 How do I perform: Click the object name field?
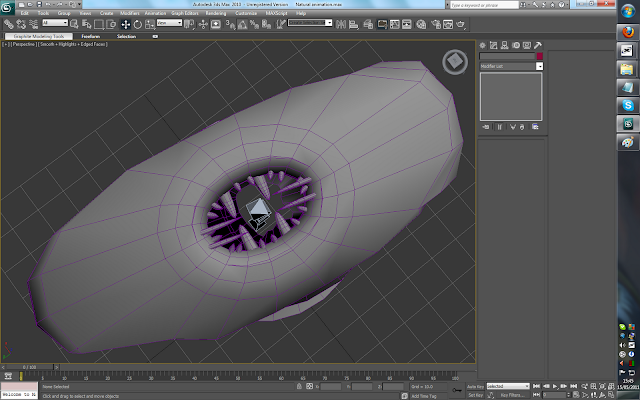point(507,56)
